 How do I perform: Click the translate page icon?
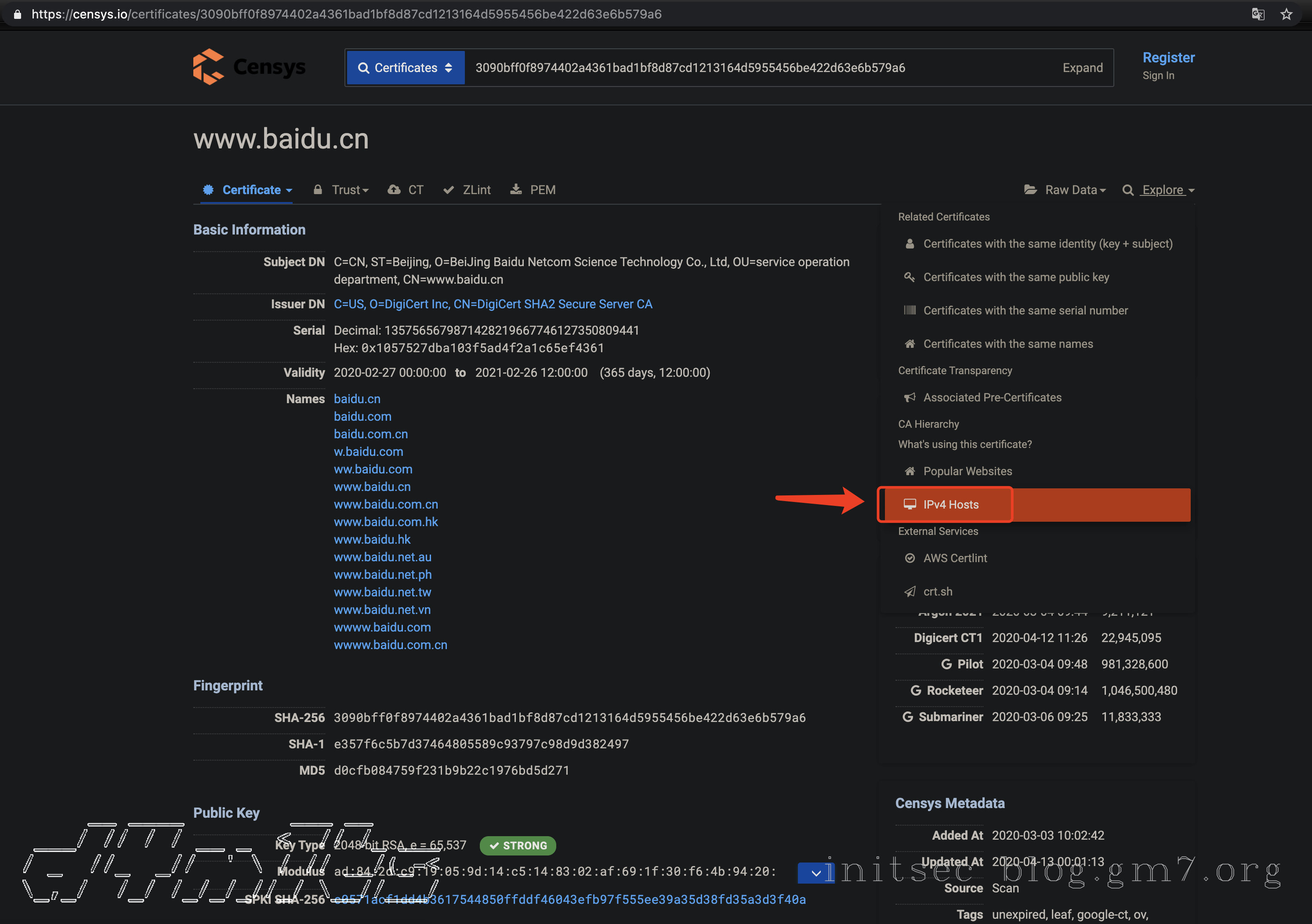coord(1258,14)
